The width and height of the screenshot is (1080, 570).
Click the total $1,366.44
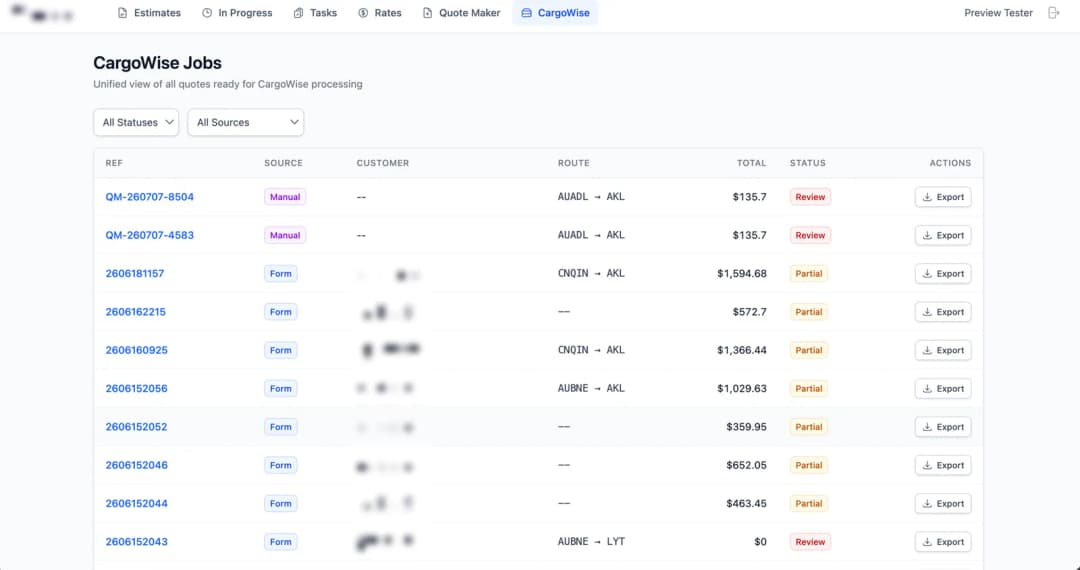741,350
